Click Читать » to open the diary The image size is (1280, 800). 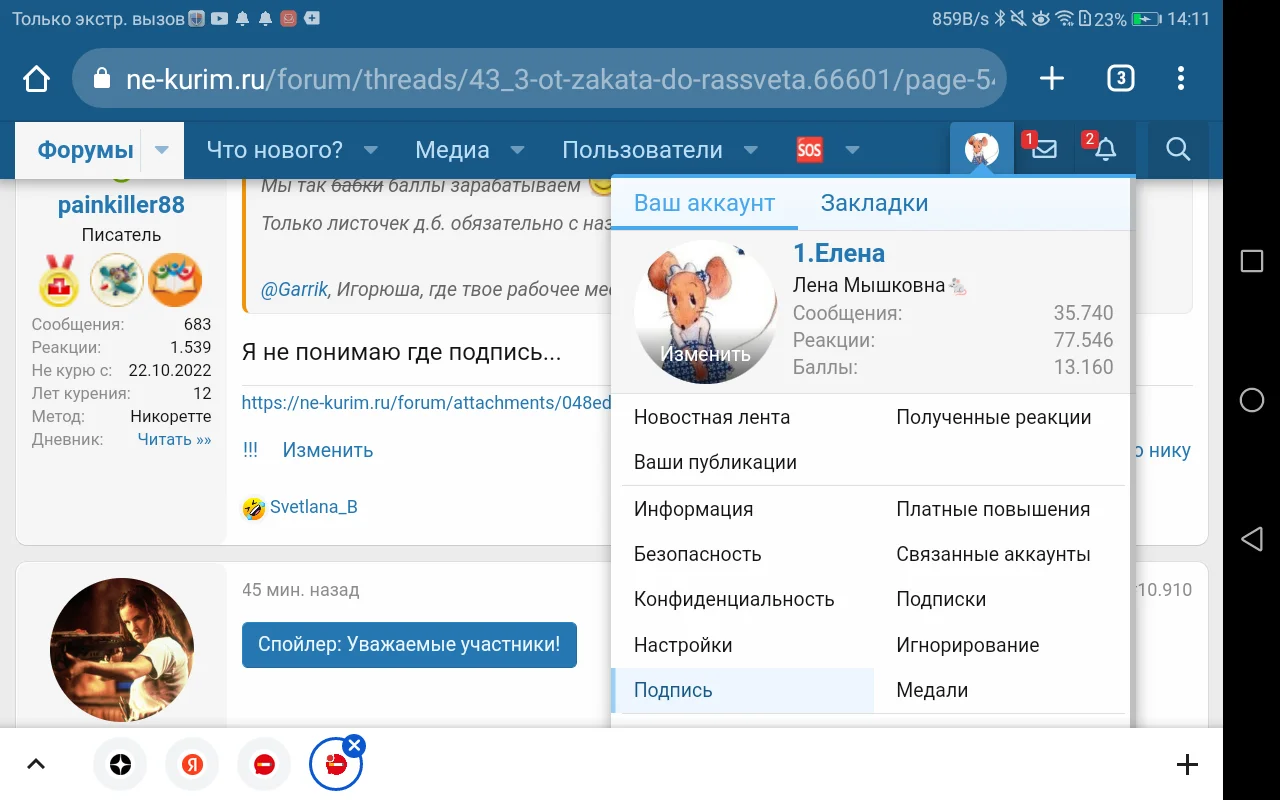(x=174, y=439)
